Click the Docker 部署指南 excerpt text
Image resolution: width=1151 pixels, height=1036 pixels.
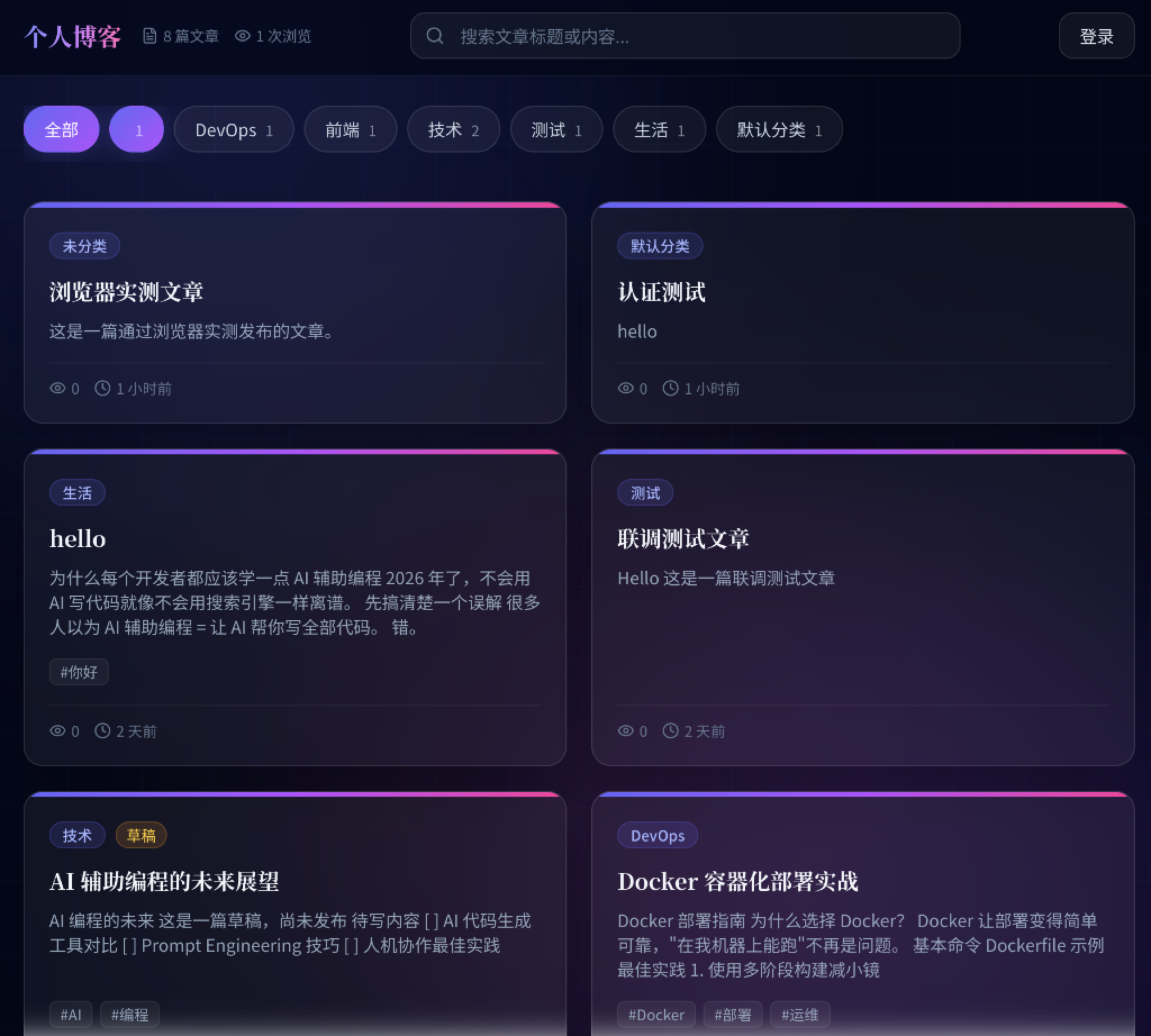861,946
